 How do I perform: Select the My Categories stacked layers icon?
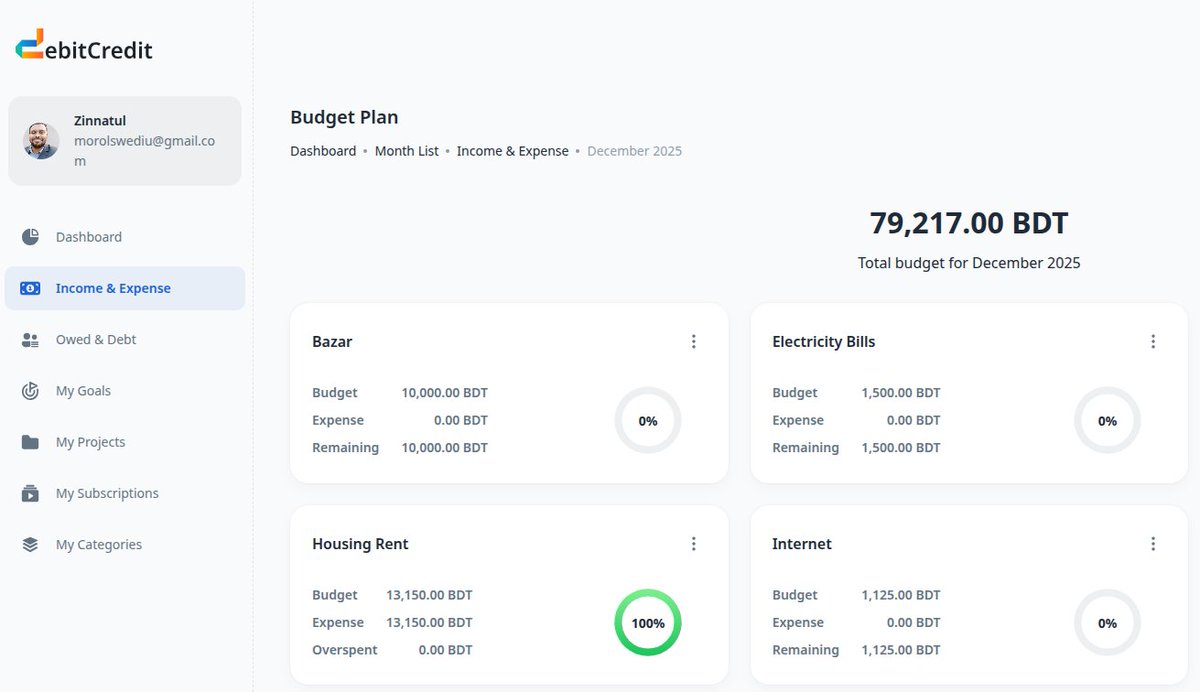point(31,543)
